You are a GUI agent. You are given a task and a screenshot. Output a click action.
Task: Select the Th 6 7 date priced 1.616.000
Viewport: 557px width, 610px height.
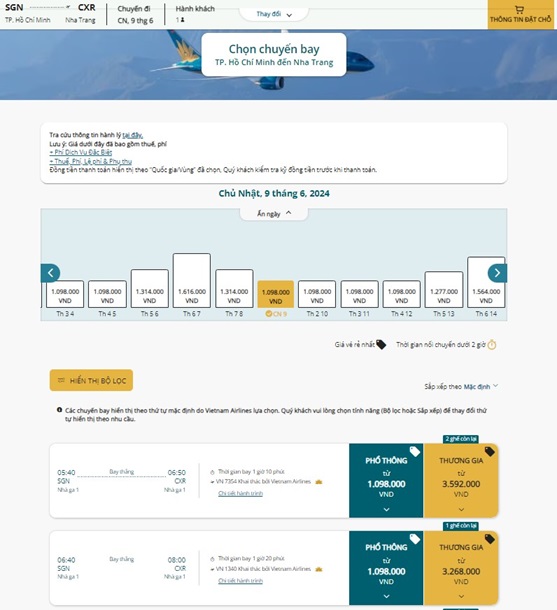click(192, 280)
